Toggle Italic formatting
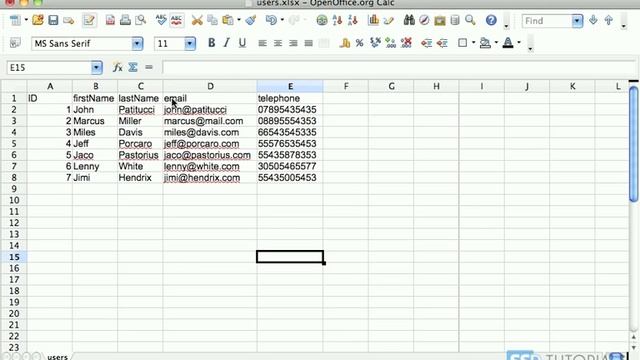The image size is (640, 360). (x=227, y=43)
